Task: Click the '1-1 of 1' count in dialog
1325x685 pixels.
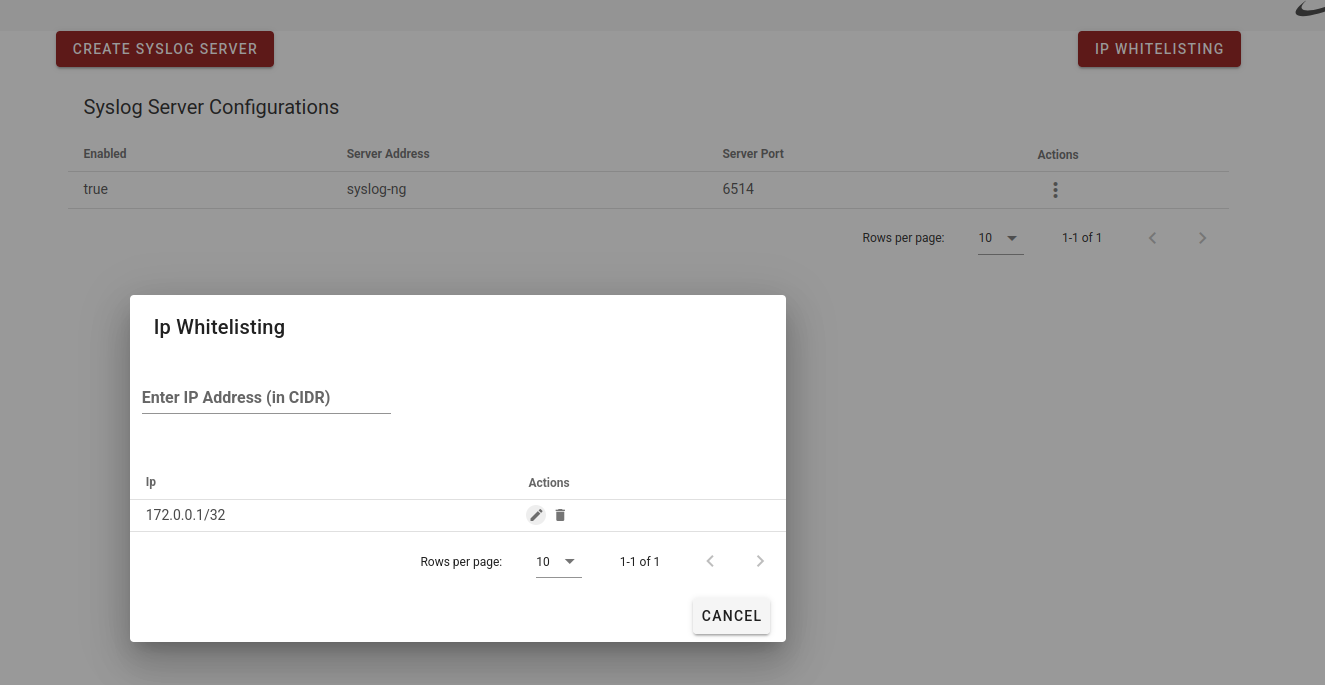Action: coord(640,562)
